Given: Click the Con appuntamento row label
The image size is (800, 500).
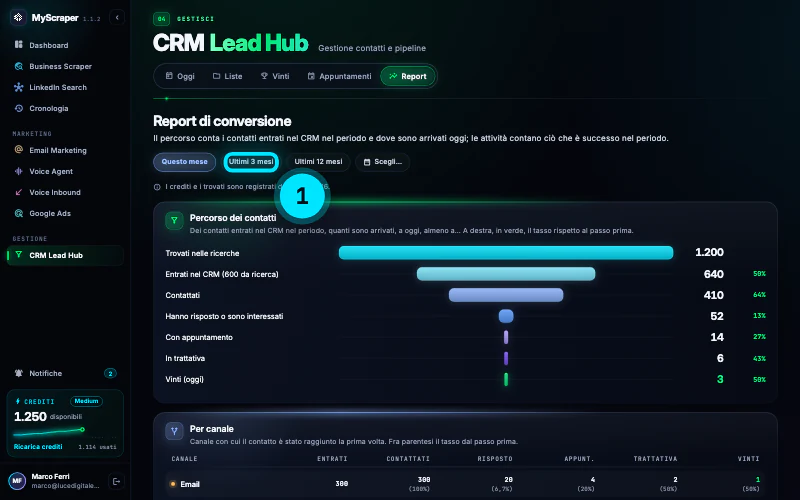Looking at the screenshot, I should coord(199,337).
